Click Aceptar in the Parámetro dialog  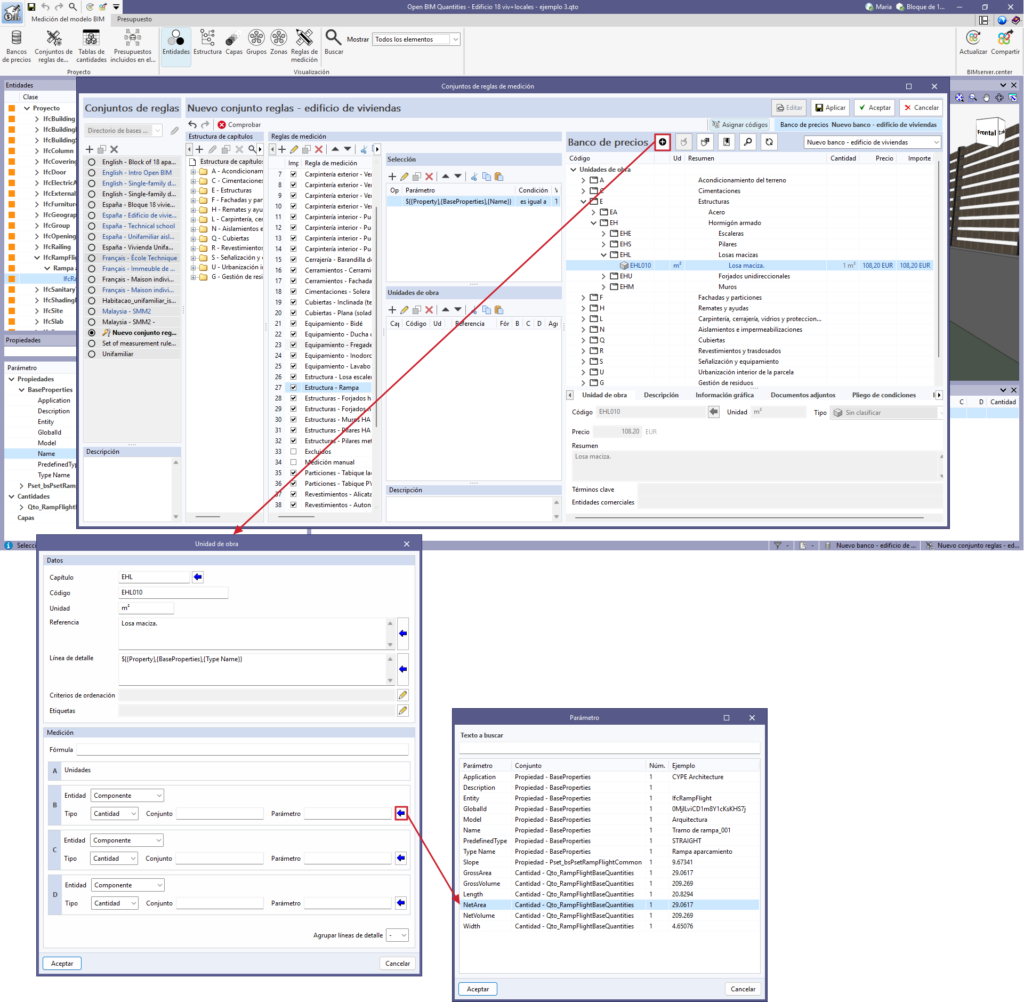tap(477, 989)
